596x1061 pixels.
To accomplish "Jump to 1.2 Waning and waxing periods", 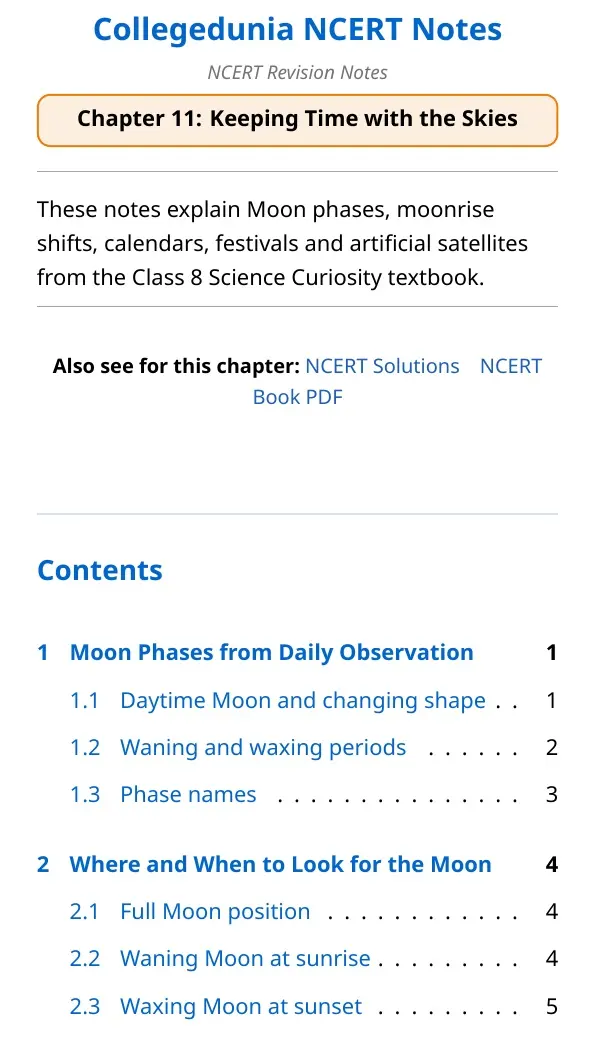I will 263,747.
